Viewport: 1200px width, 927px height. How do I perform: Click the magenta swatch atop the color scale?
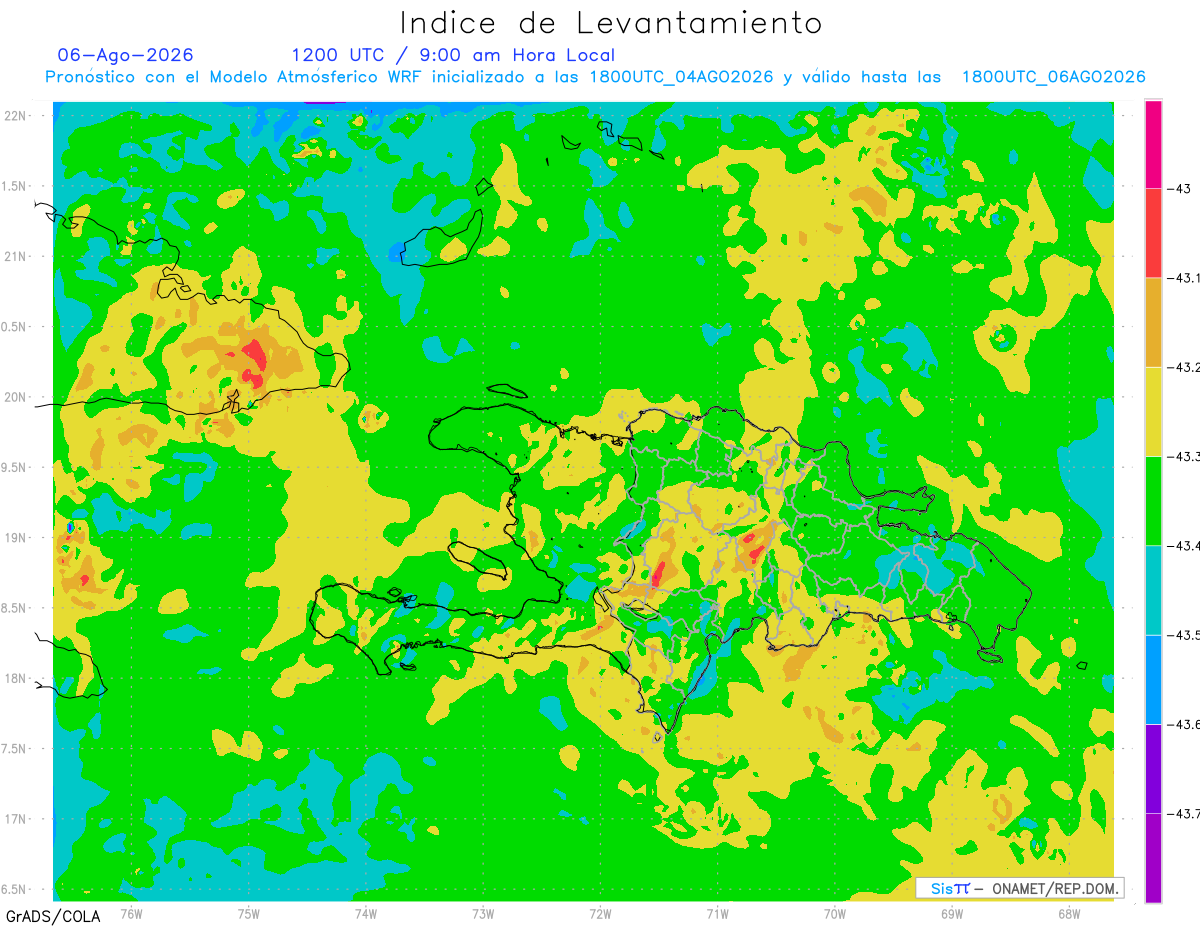pos(1153,144)
